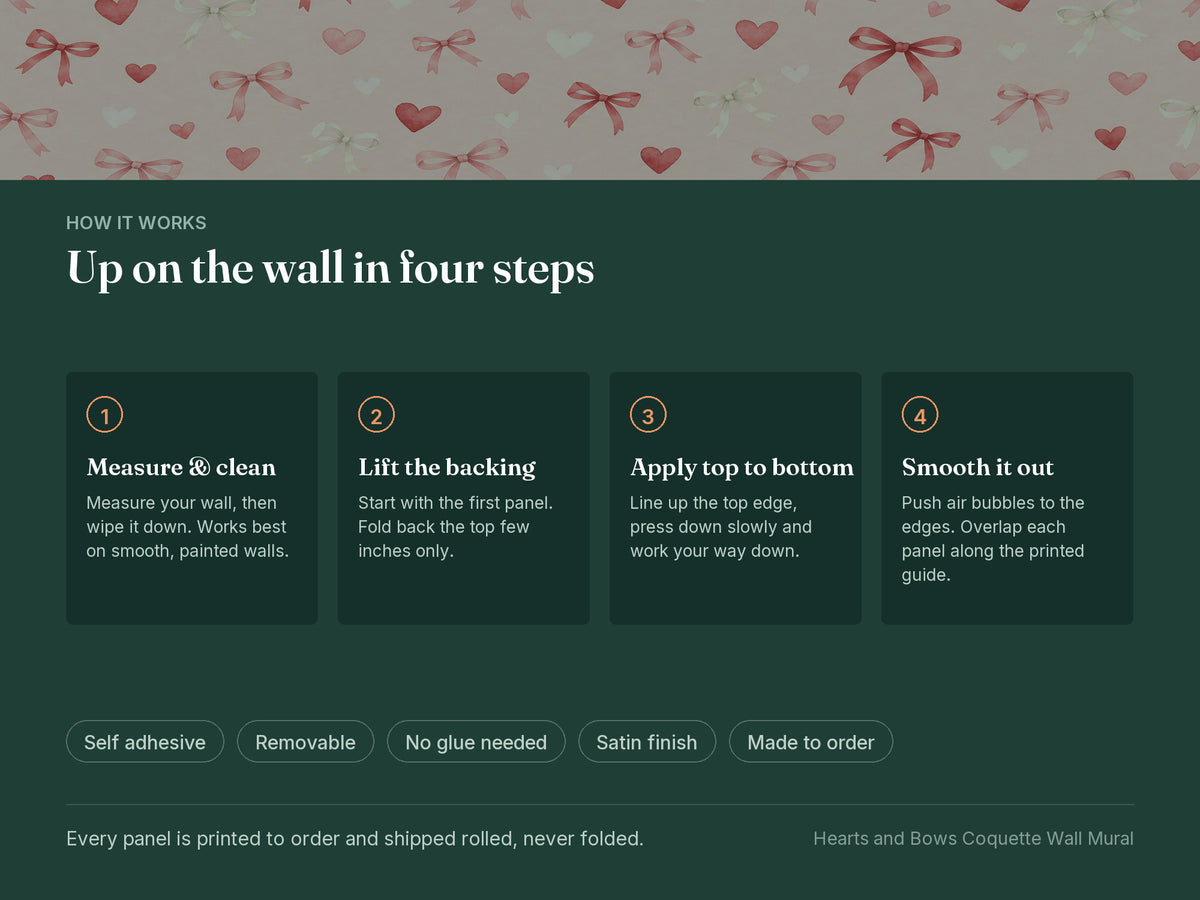1200x900 pixels.
Task: Click the Hearts and Bows Coquette Wall Mural link
Action: [x=973, y=839]
